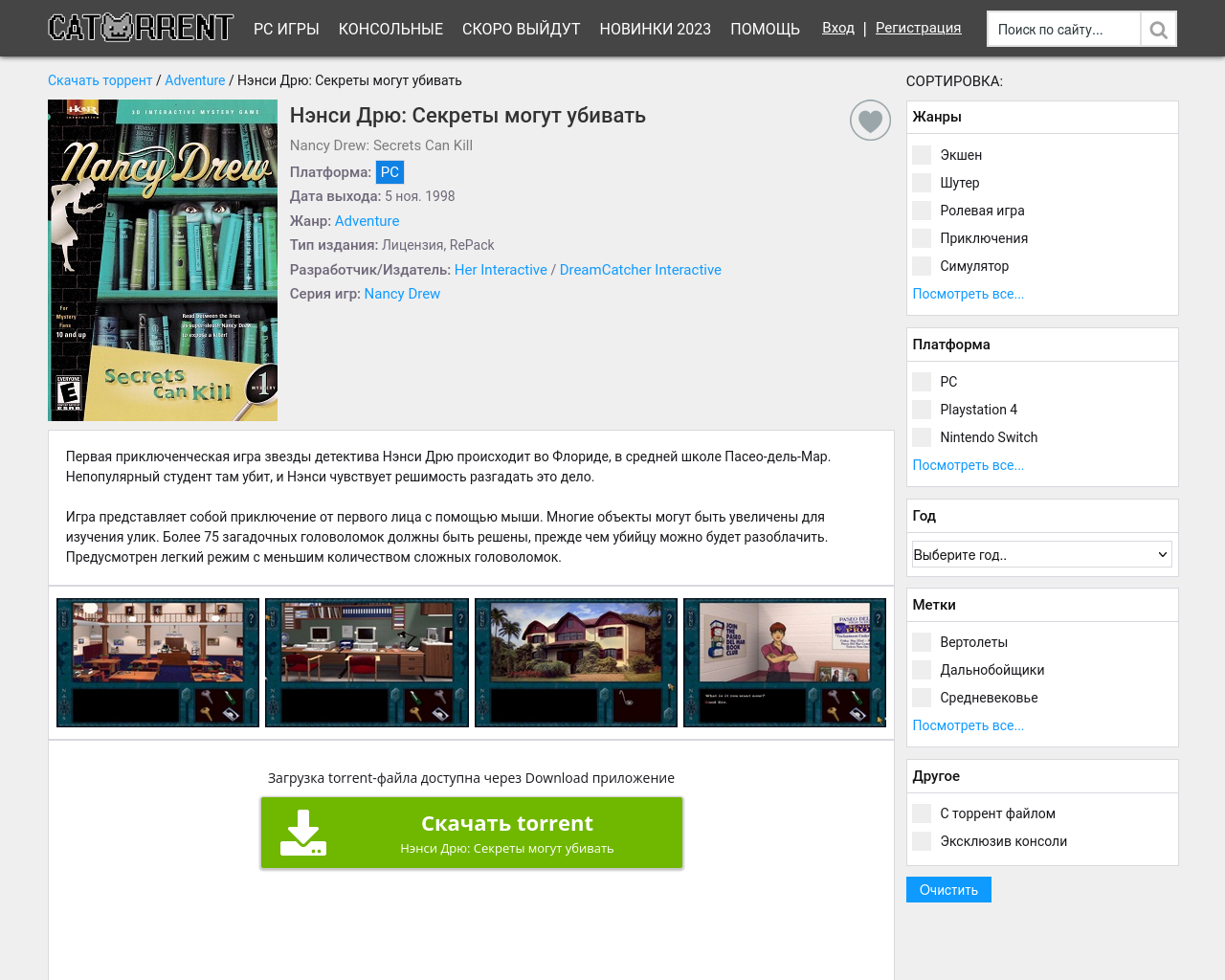The width and height of the screenshot is (1225, 980).
Task: Click the search magnifier icon
Action: (1158, 30)
